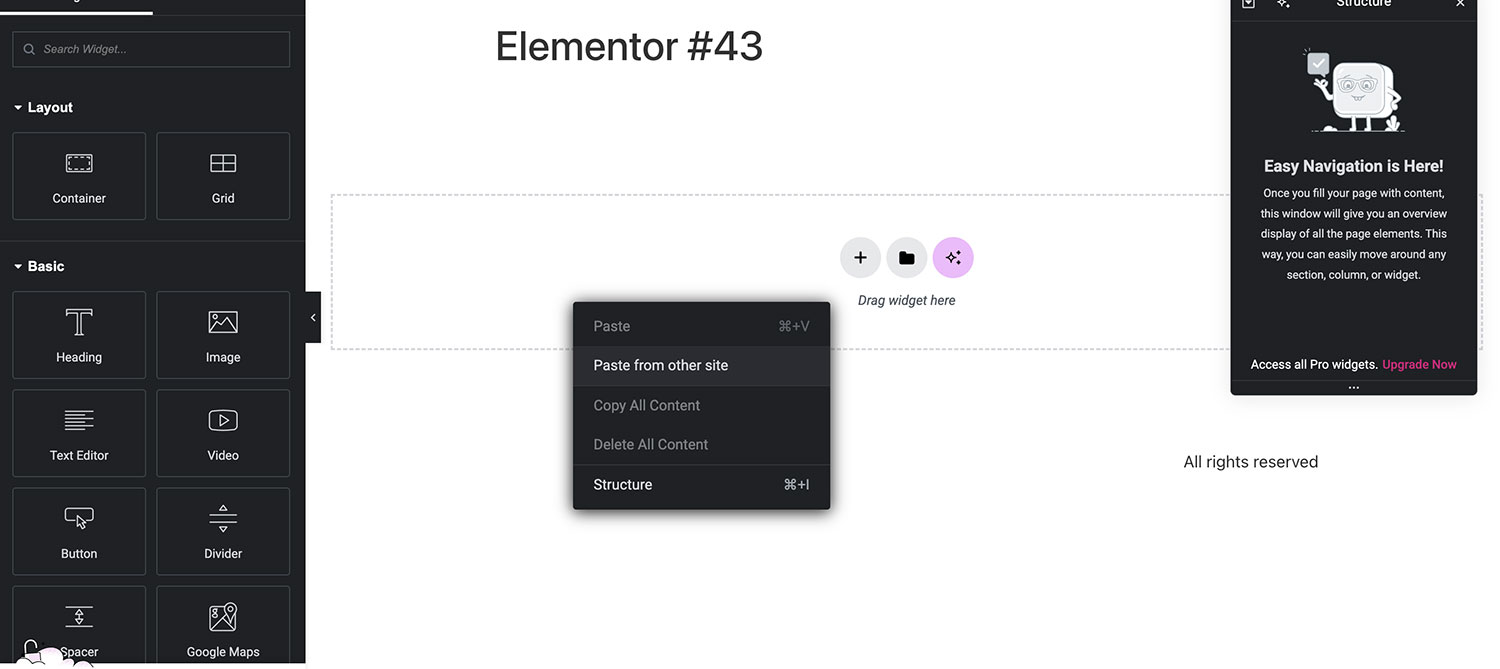Select the Button widget

point(78,531)
